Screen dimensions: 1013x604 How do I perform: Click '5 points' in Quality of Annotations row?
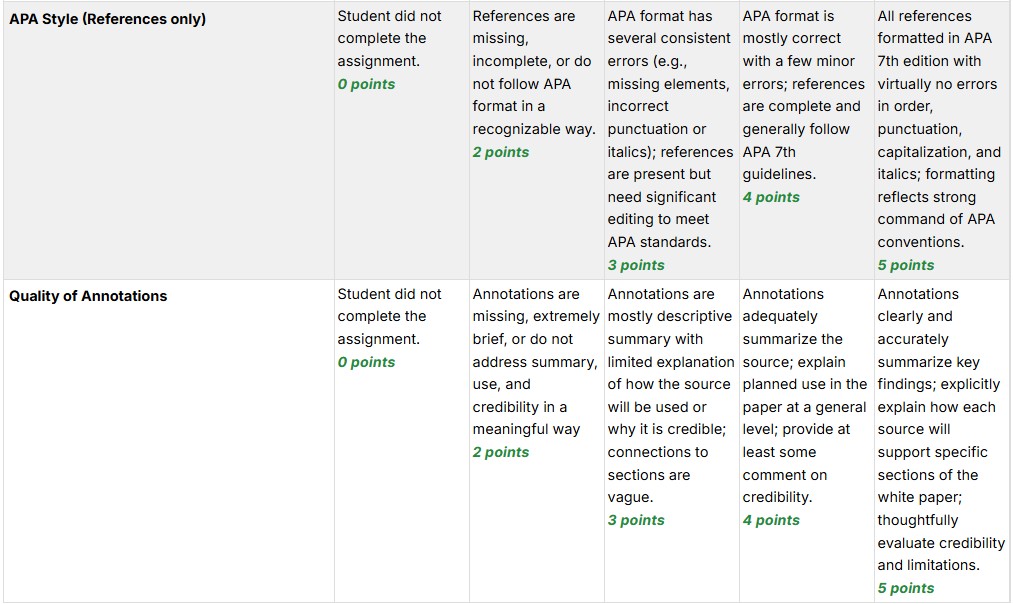pos(906,588)
